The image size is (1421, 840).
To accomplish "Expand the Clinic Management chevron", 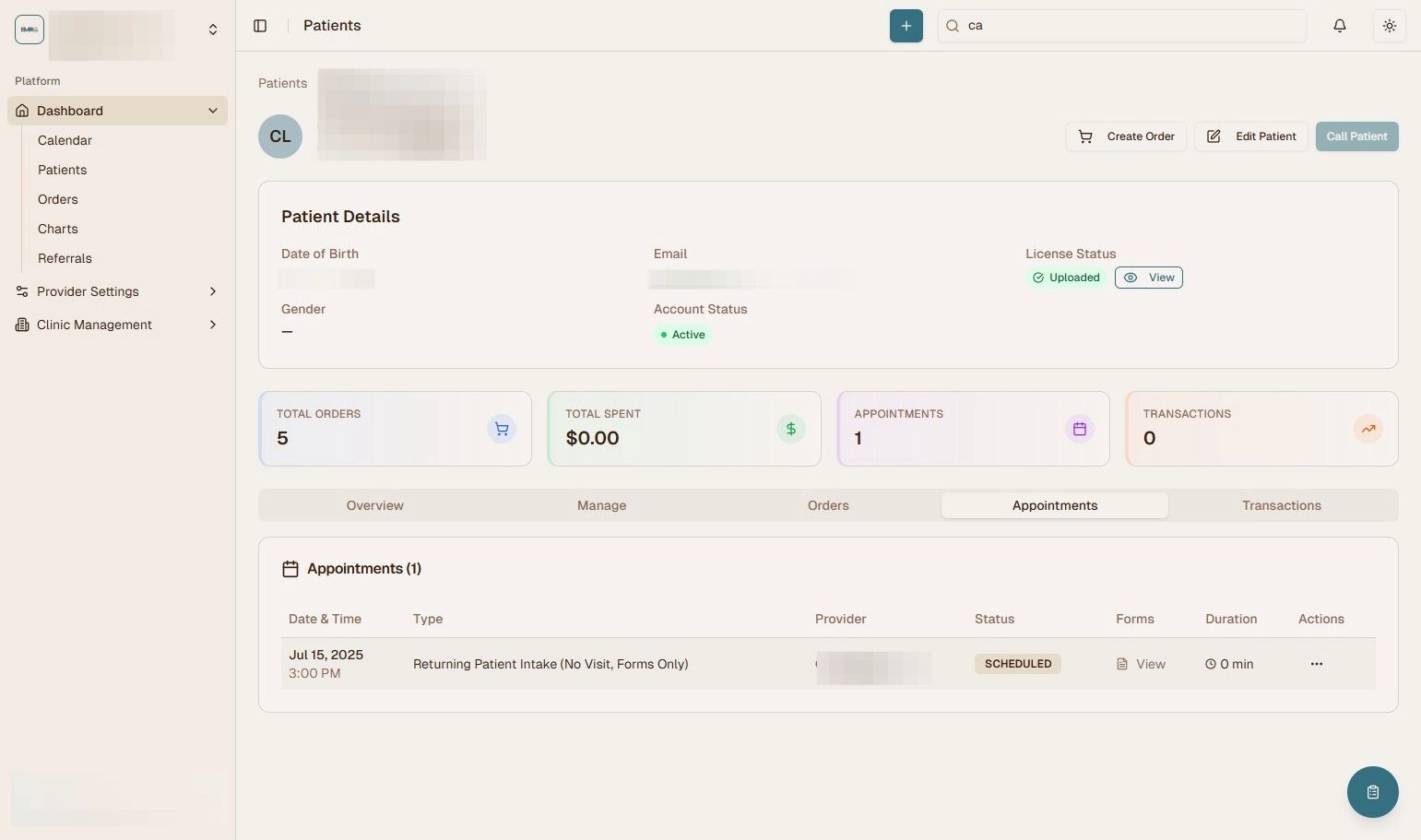I will click(x=213, y=325).
